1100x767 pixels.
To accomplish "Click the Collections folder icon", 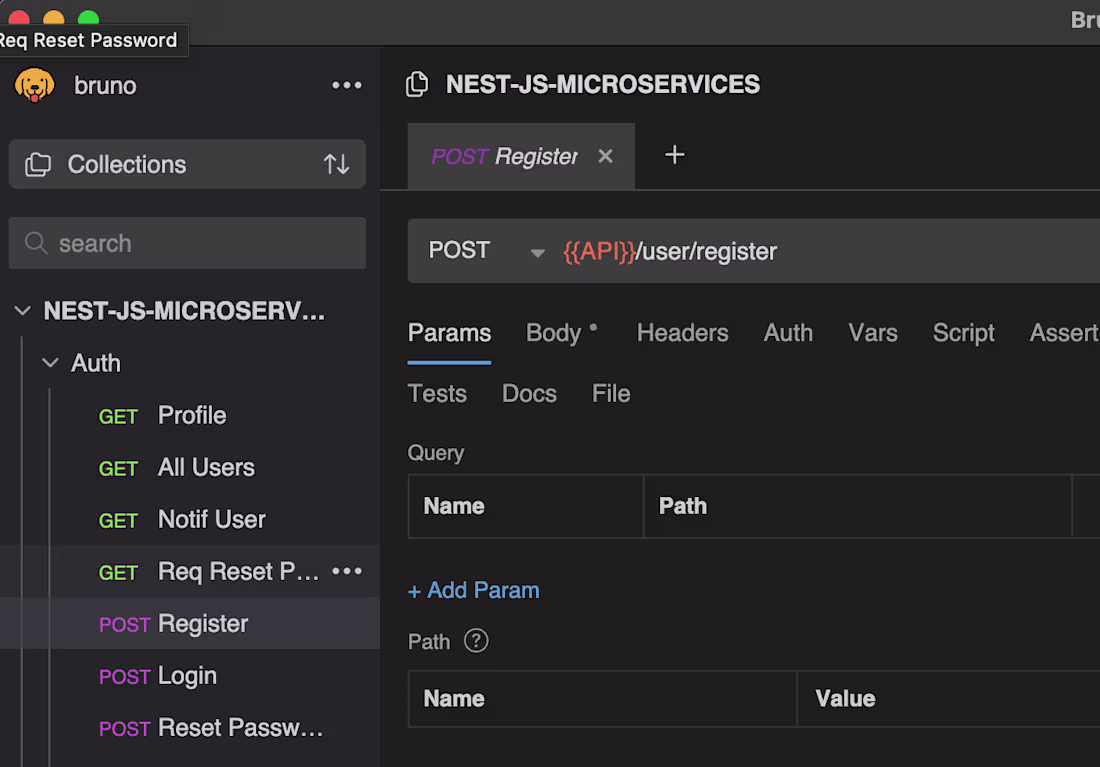I will (x=38, y=164).
